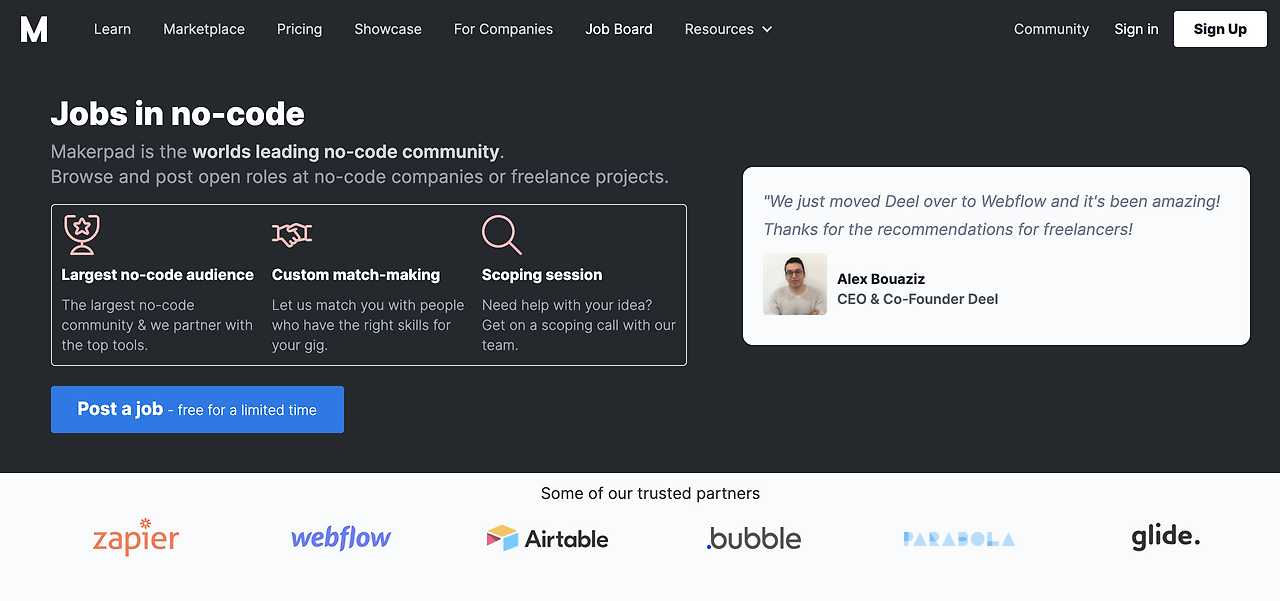The image size is (1280, 601).
Task: Click the Post a job button
Action: point(197,409)
